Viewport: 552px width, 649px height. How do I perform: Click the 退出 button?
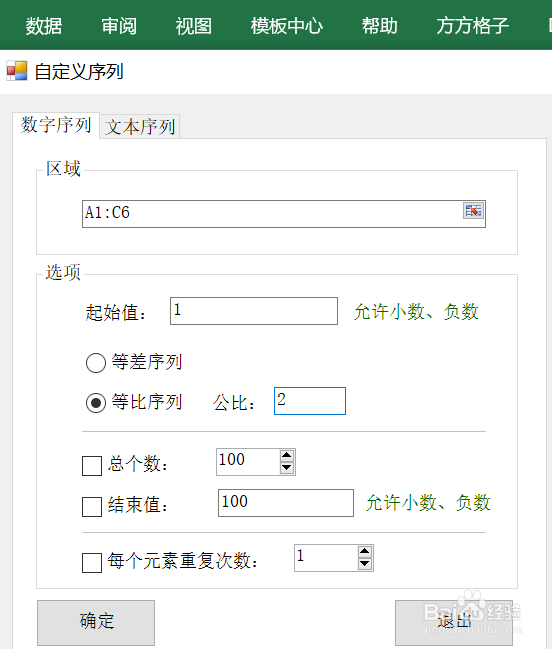click(x=454, y=623)
